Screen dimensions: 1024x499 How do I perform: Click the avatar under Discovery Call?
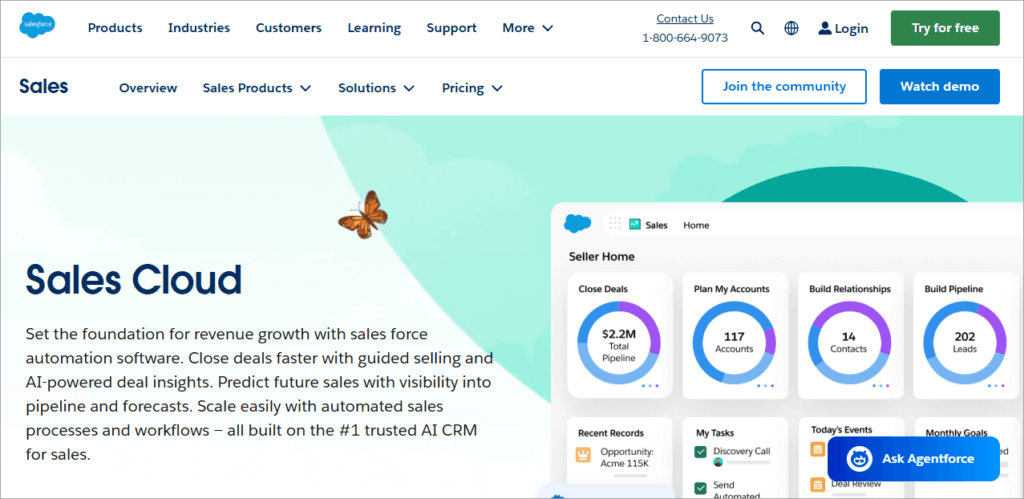click(x=718, y=462)
